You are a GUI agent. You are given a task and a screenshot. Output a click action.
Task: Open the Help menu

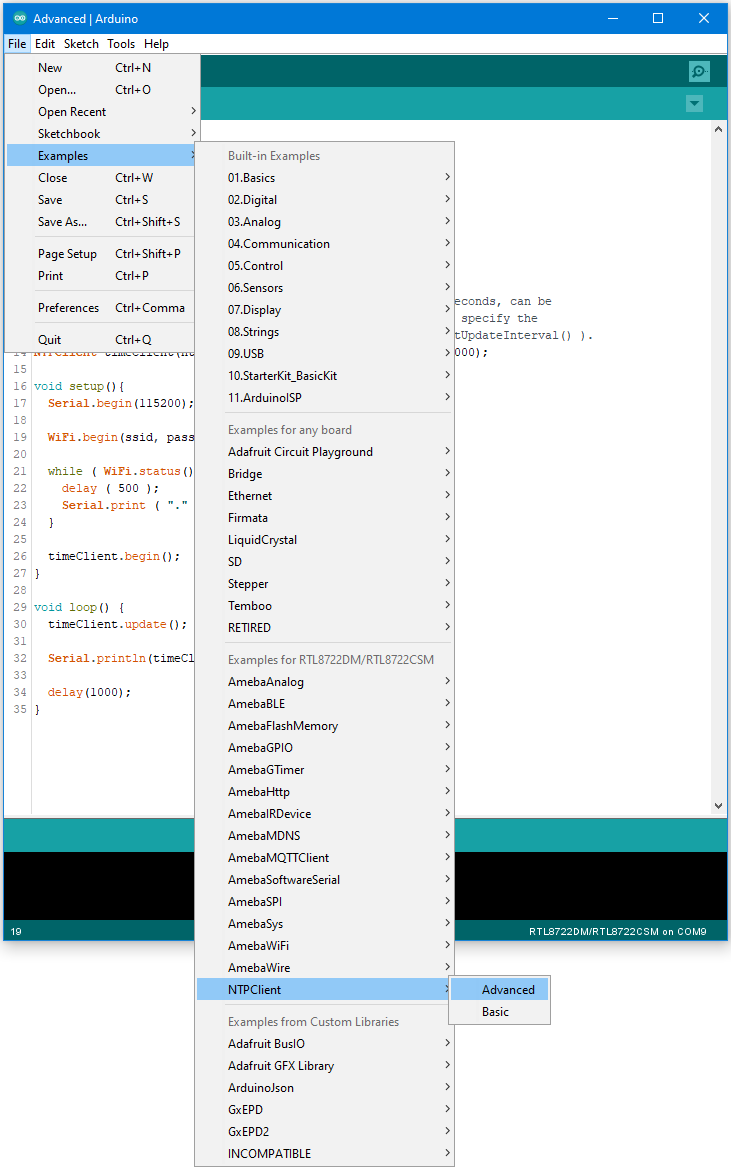[x=156, y=44]
